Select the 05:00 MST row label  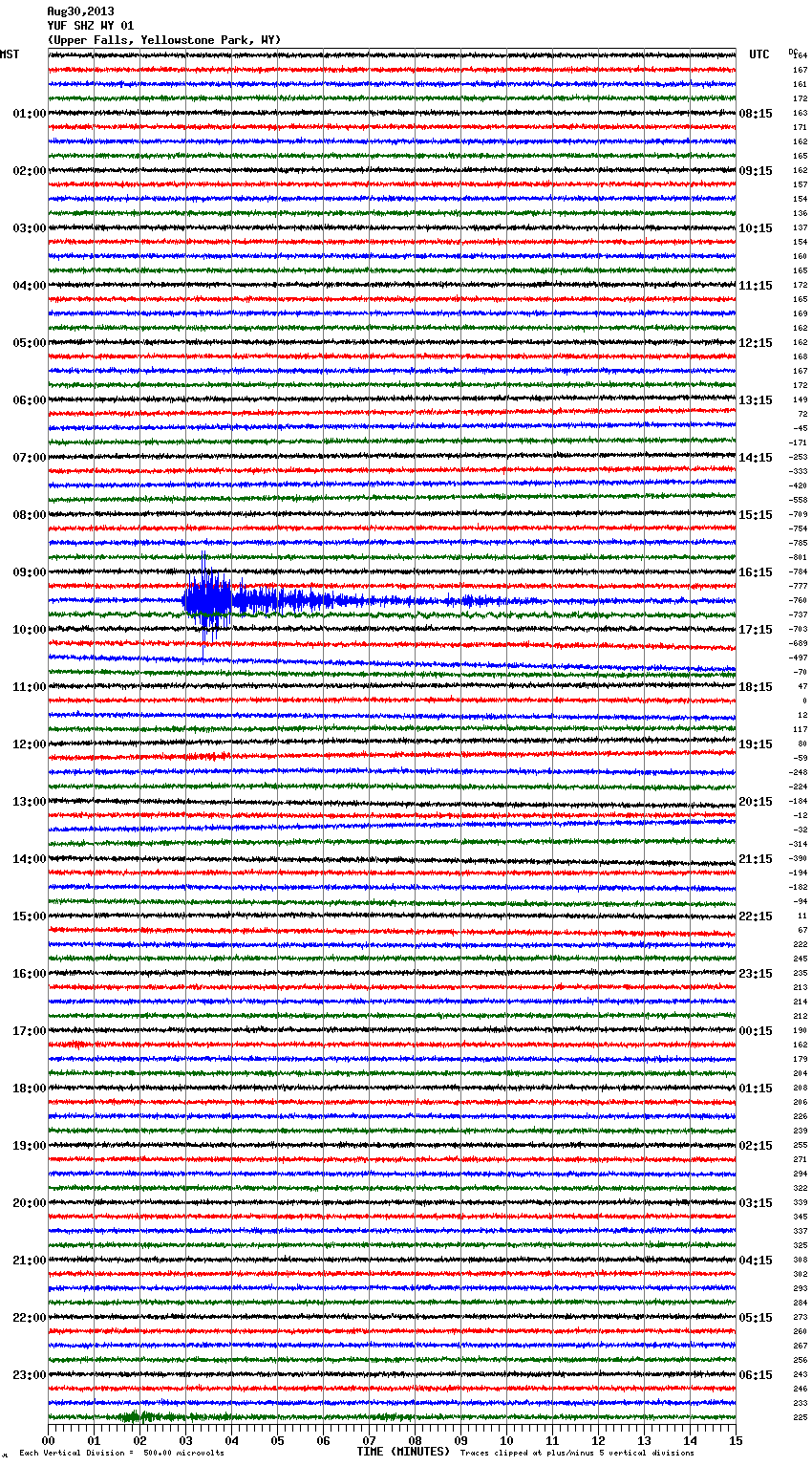click(30, 343)
